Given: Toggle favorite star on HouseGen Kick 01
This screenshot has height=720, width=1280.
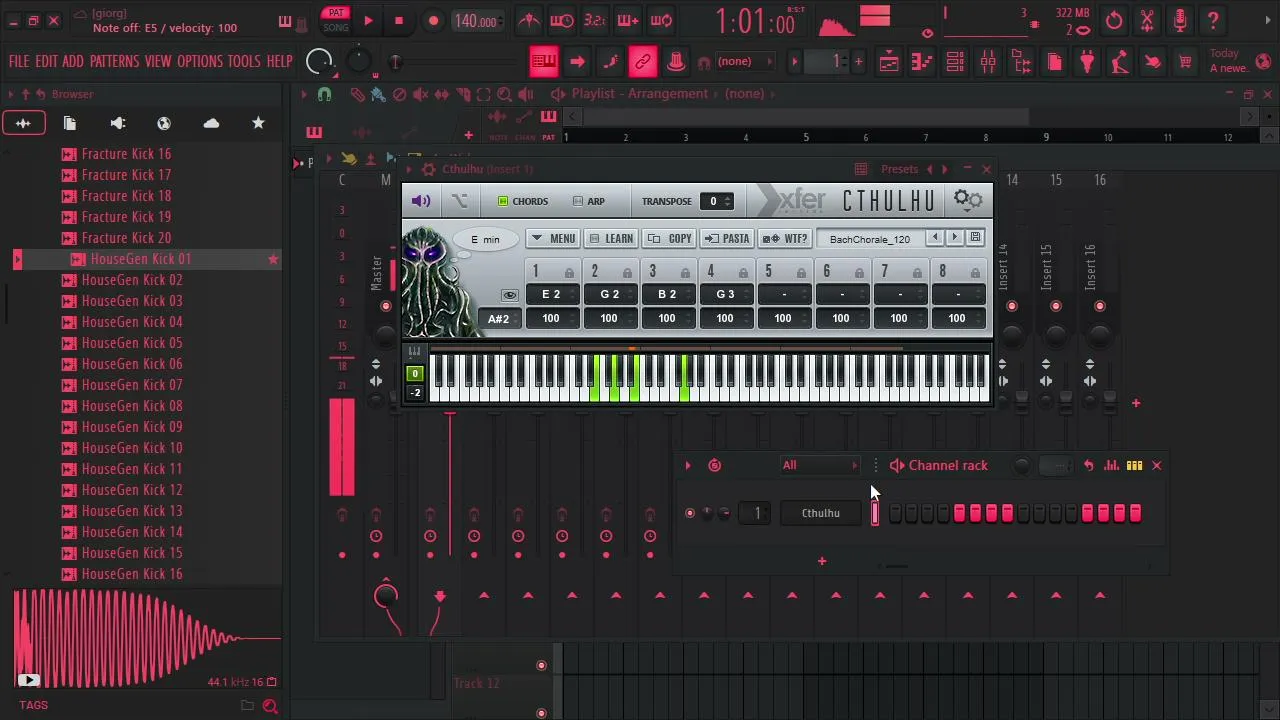Looking at the screenshot, I should pos(273,259).
